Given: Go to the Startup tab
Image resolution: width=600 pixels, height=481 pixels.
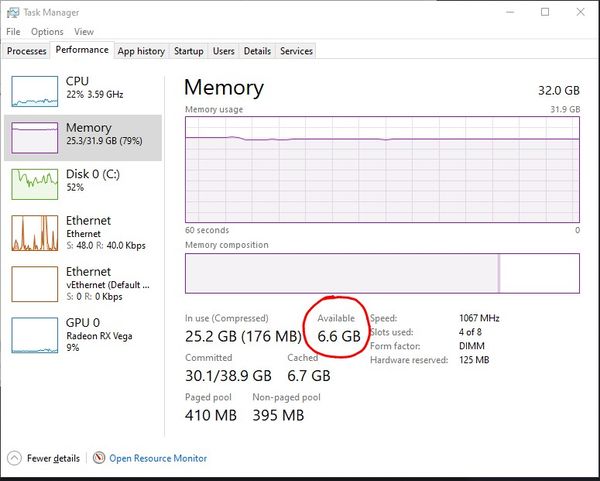Looking at the screenshot, I should [188, 51].
